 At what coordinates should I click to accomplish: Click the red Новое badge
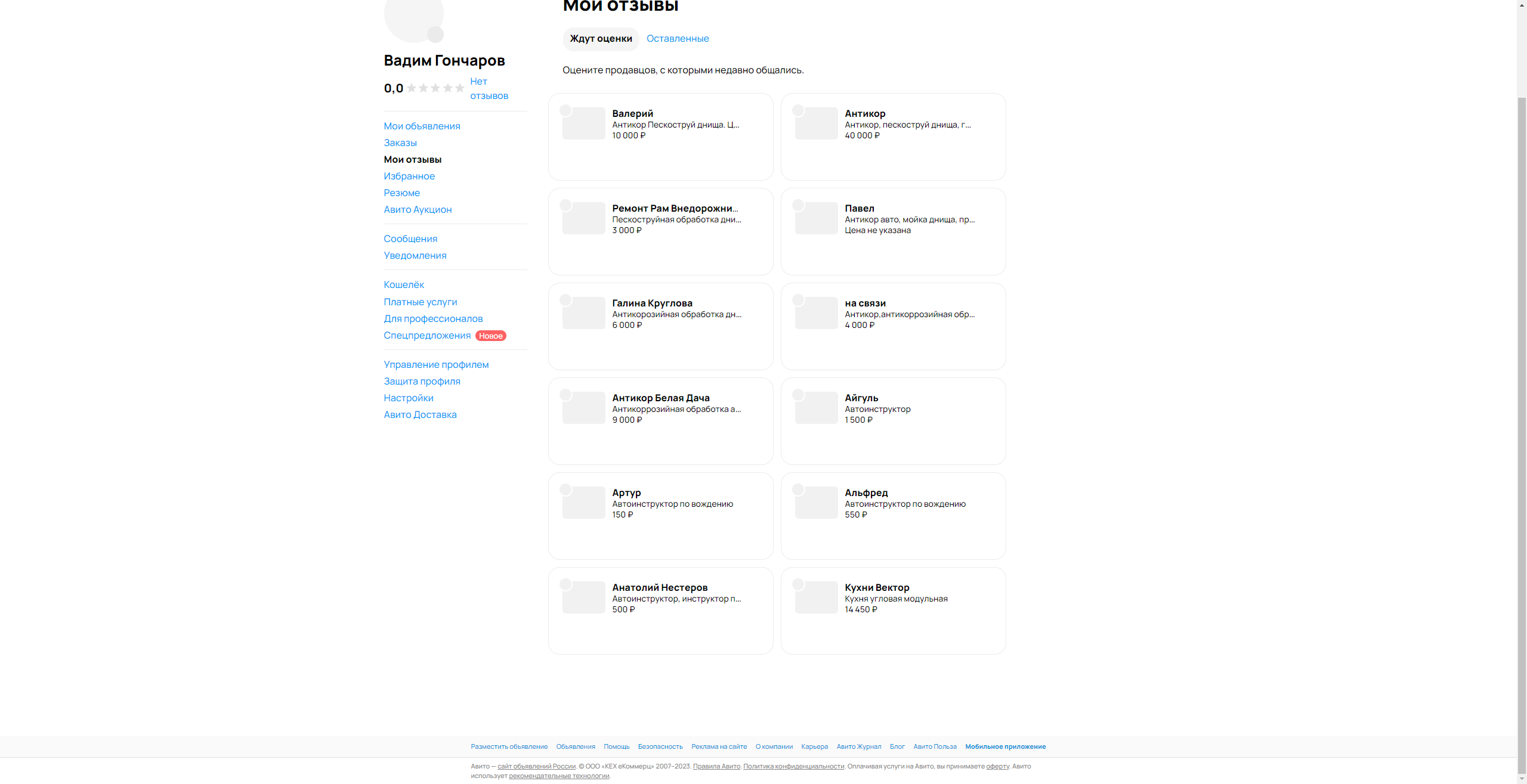click(x=491, y=336)
